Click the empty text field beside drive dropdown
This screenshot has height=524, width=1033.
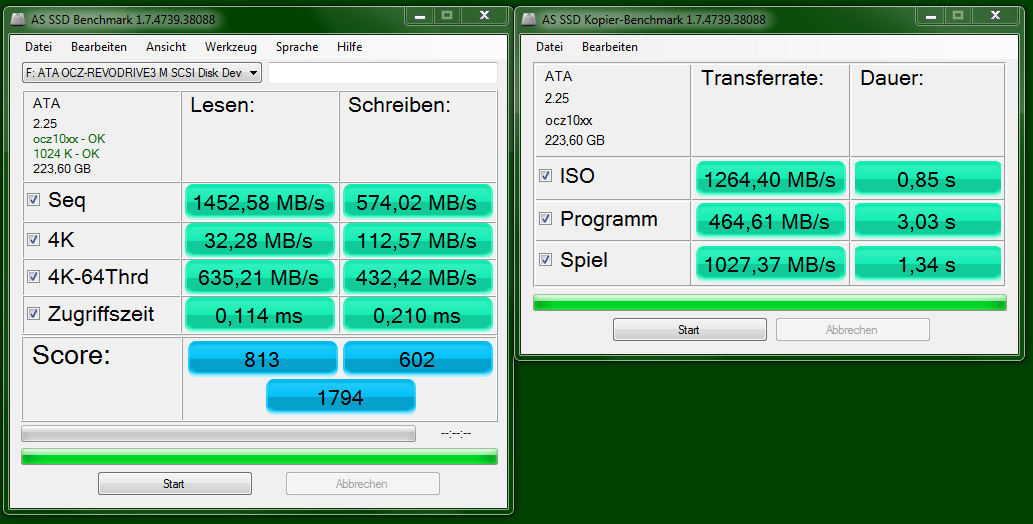pyautogui.click(x=382, y=73)
